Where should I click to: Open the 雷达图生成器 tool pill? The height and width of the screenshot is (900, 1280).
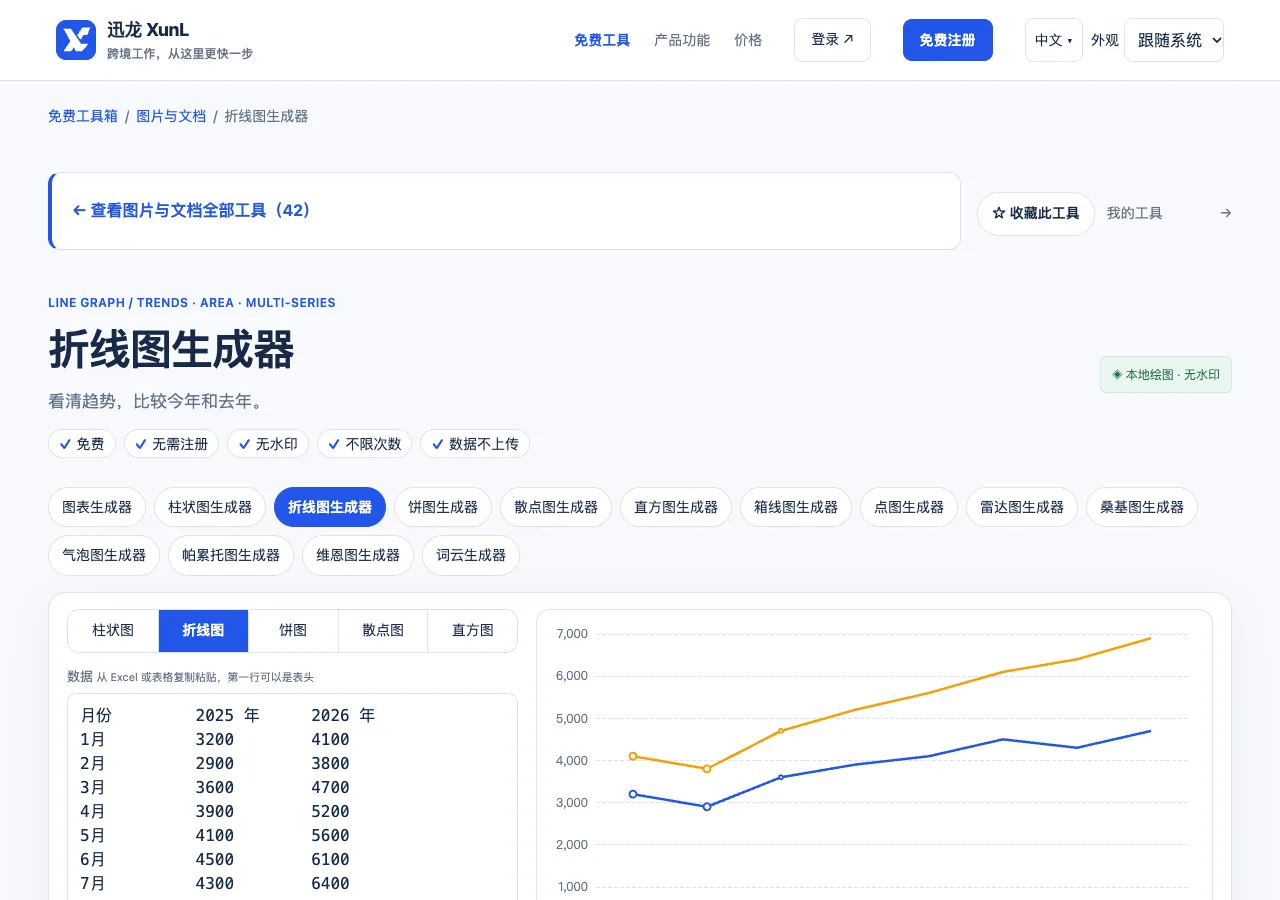coord(1022,507)
